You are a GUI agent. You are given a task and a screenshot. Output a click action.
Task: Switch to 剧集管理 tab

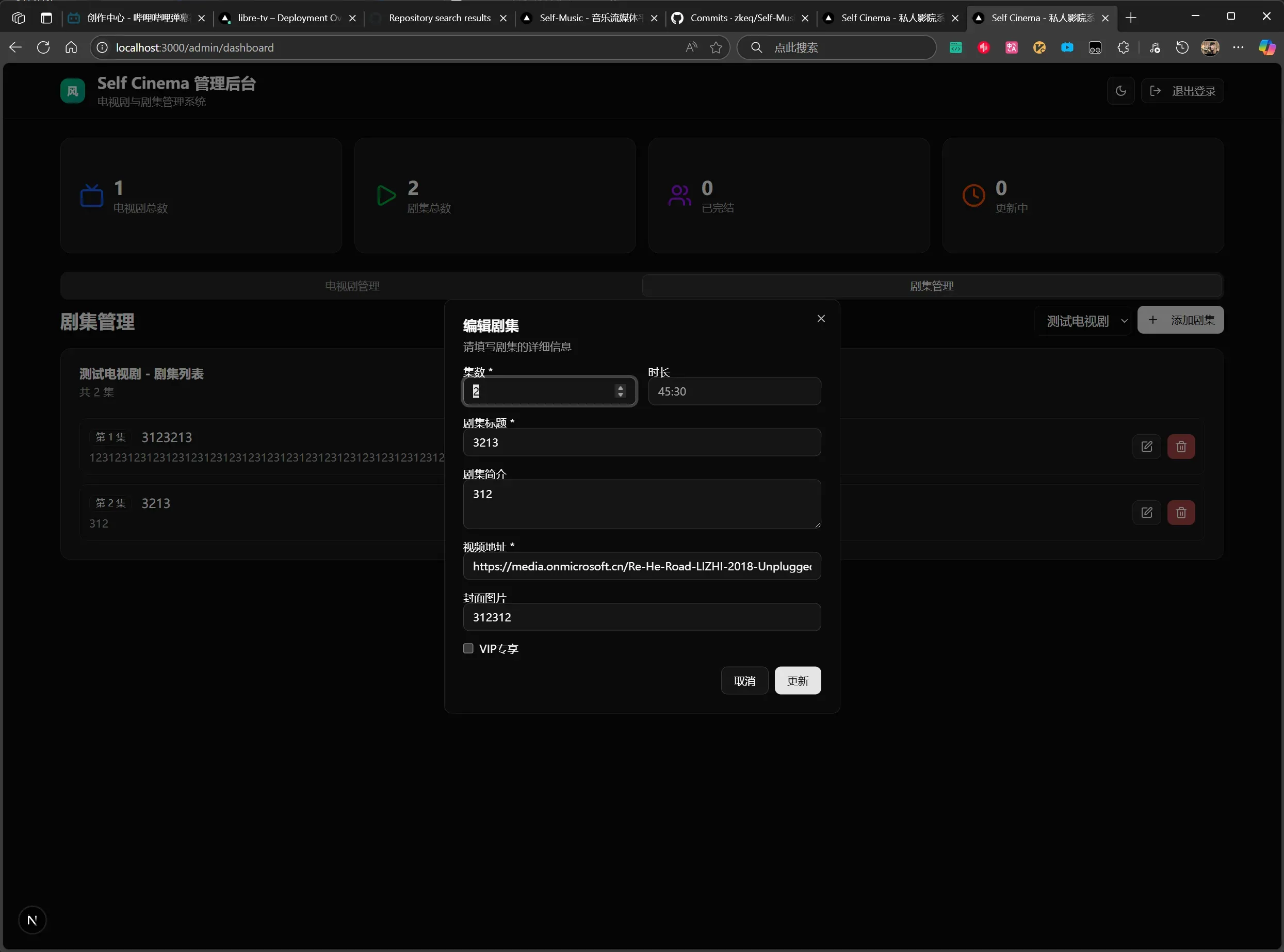[931, 286]
